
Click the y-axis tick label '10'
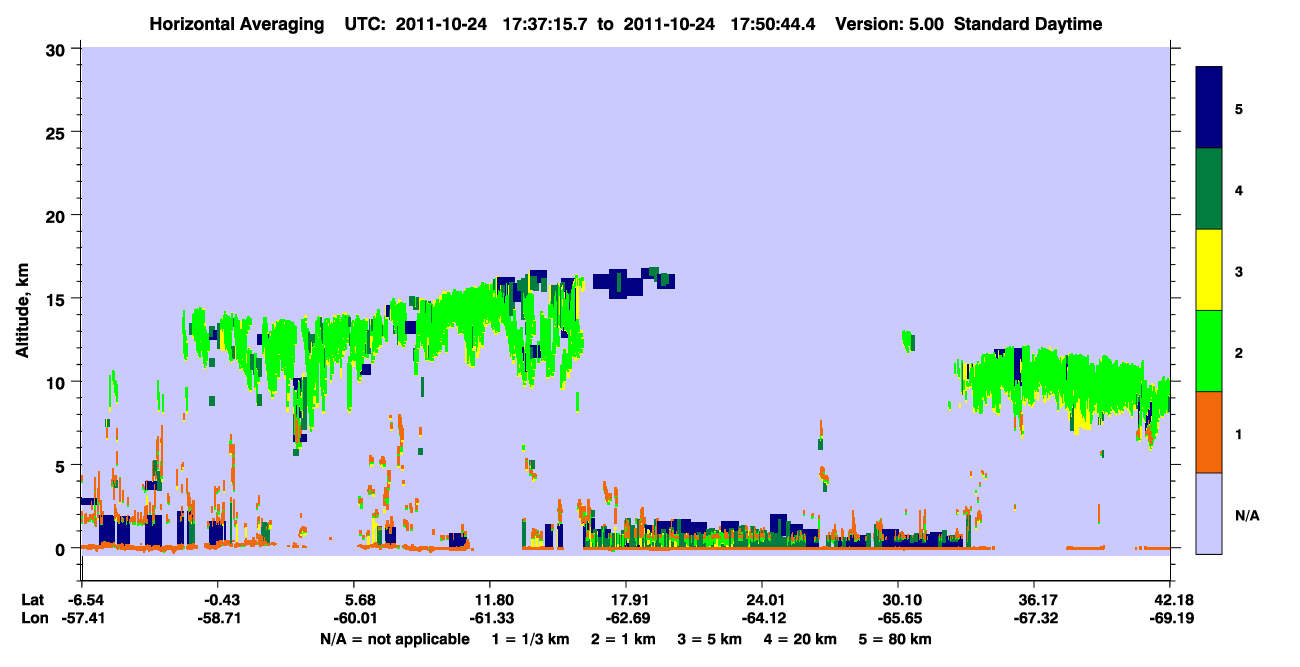coord(58,382)
